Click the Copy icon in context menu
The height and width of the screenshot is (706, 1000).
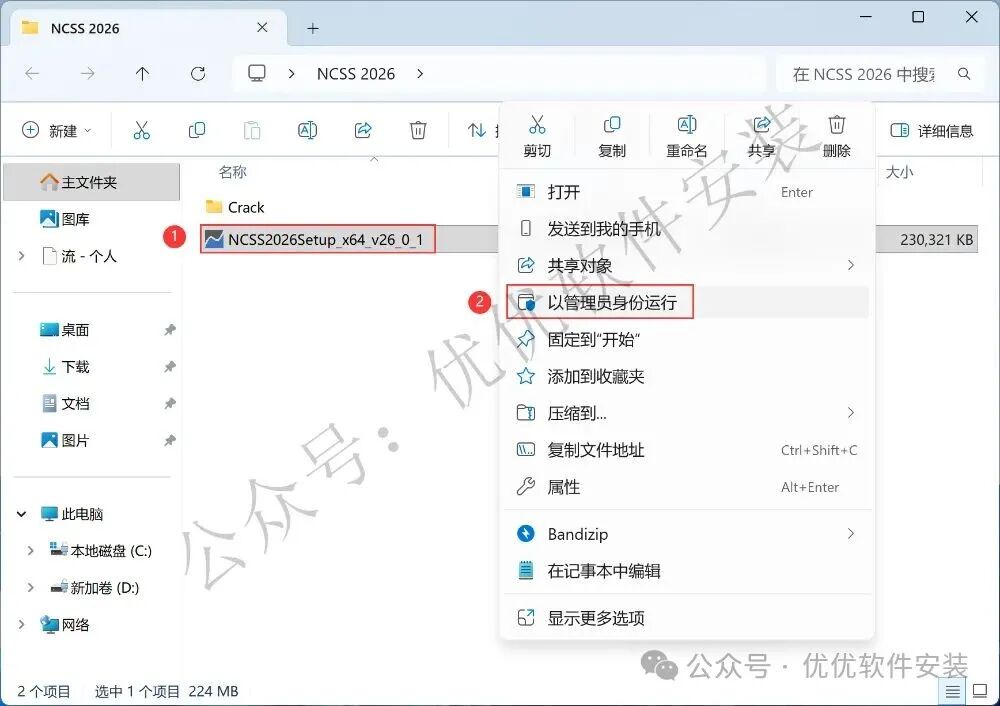[612, 124]
